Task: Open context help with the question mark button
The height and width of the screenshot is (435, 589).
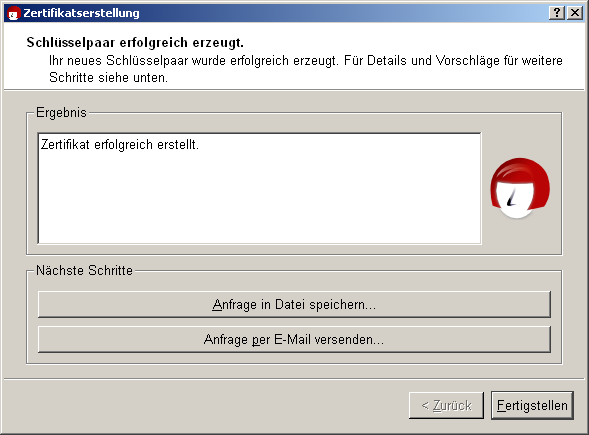Action: (x=557, y=13)
